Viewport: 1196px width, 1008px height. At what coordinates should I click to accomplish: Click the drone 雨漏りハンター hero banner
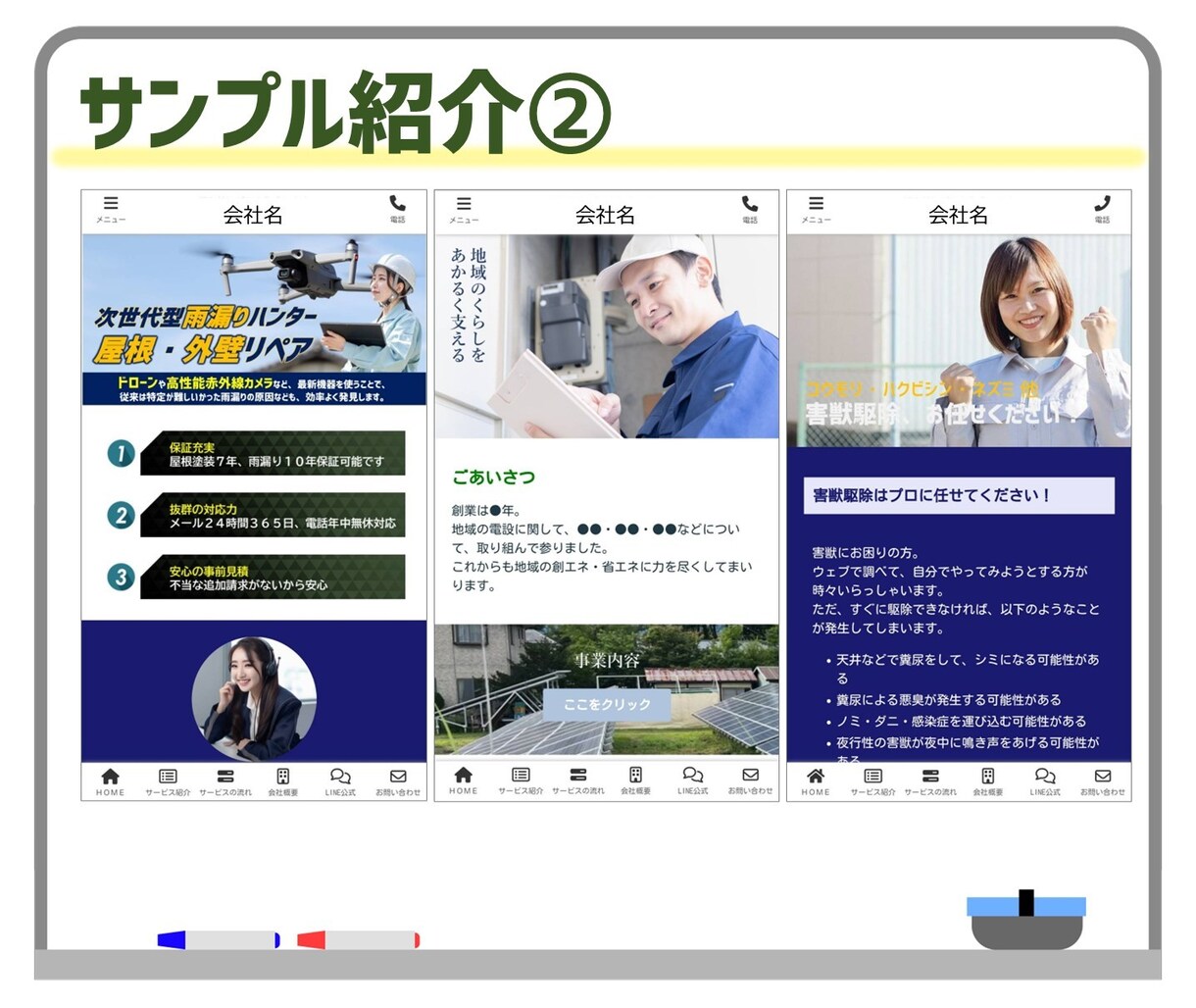254,320
